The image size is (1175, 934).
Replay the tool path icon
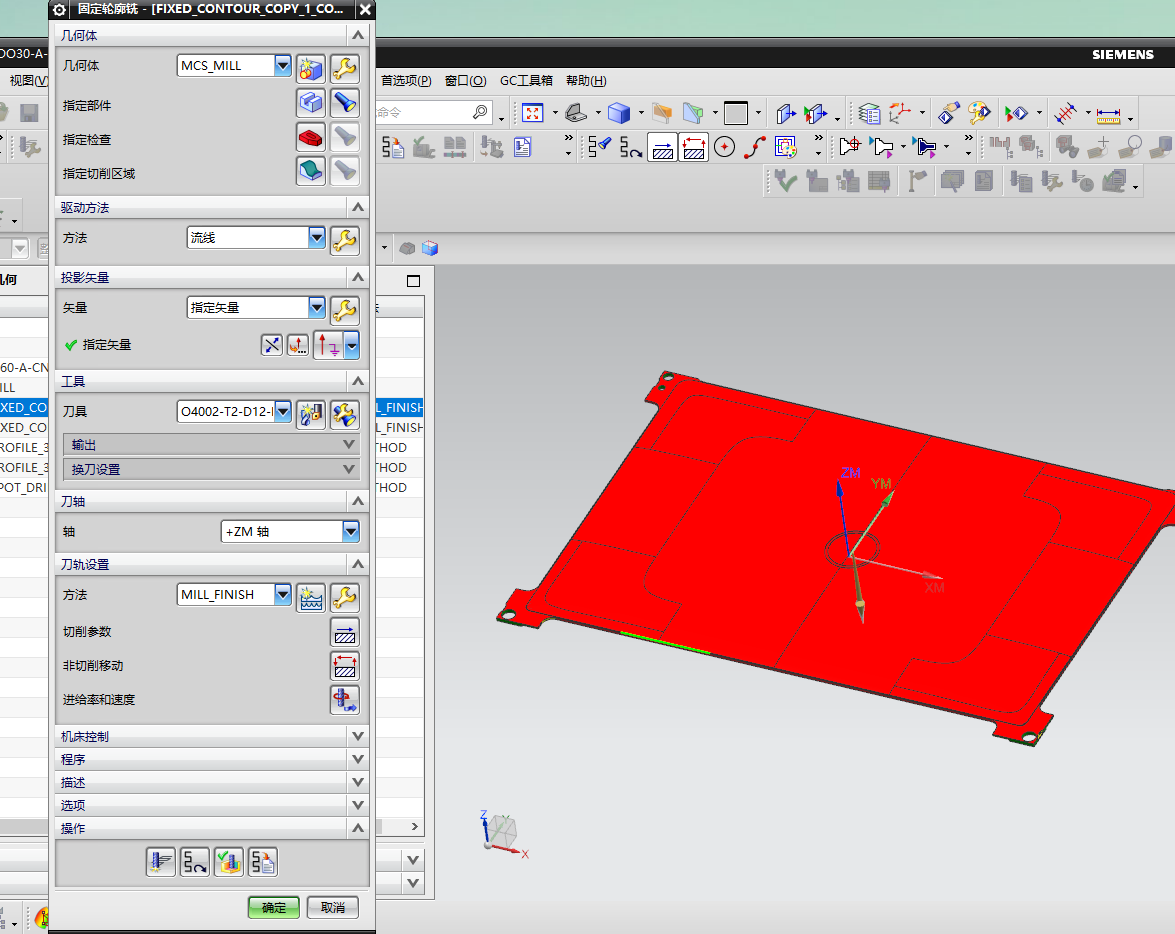pyautogui.click(x=195, y=862)
